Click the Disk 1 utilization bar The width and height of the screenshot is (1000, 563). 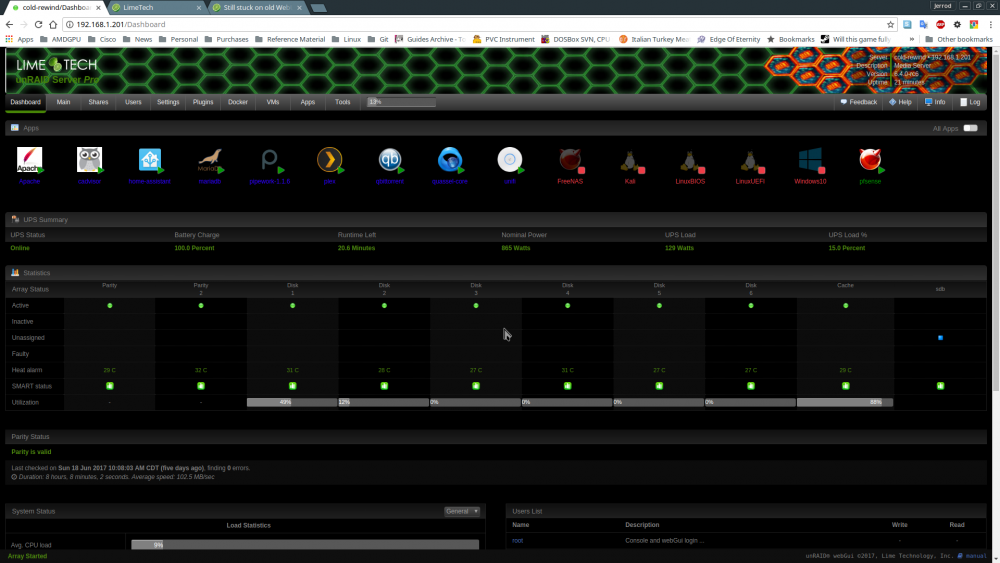(x=292, y=402)
